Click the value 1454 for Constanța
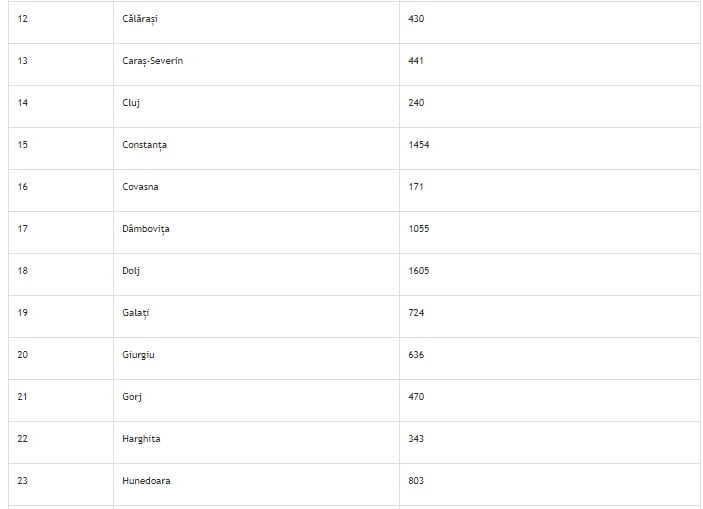Viewport: 703px width, 509px height. pos(419,145)
